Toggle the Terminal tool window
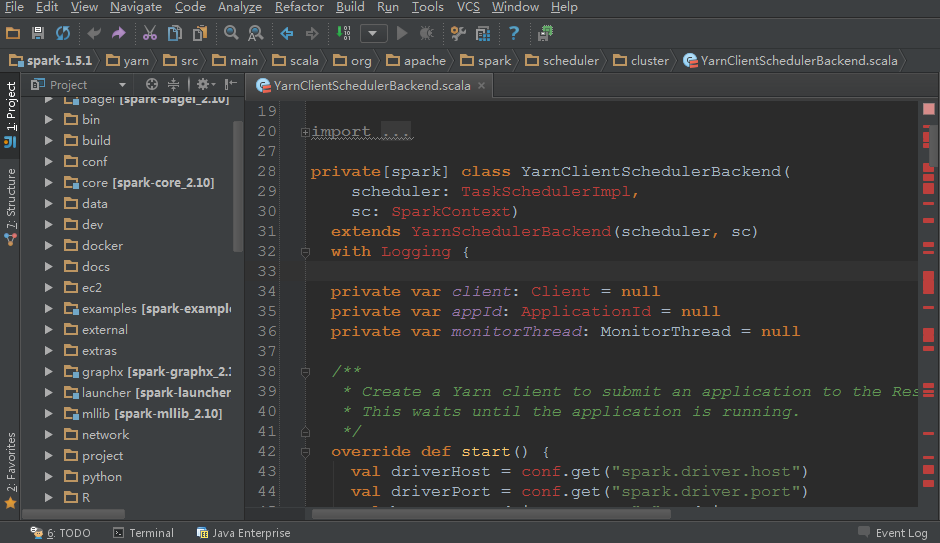Viewport: 940px width, 543px height. point(143,533)
